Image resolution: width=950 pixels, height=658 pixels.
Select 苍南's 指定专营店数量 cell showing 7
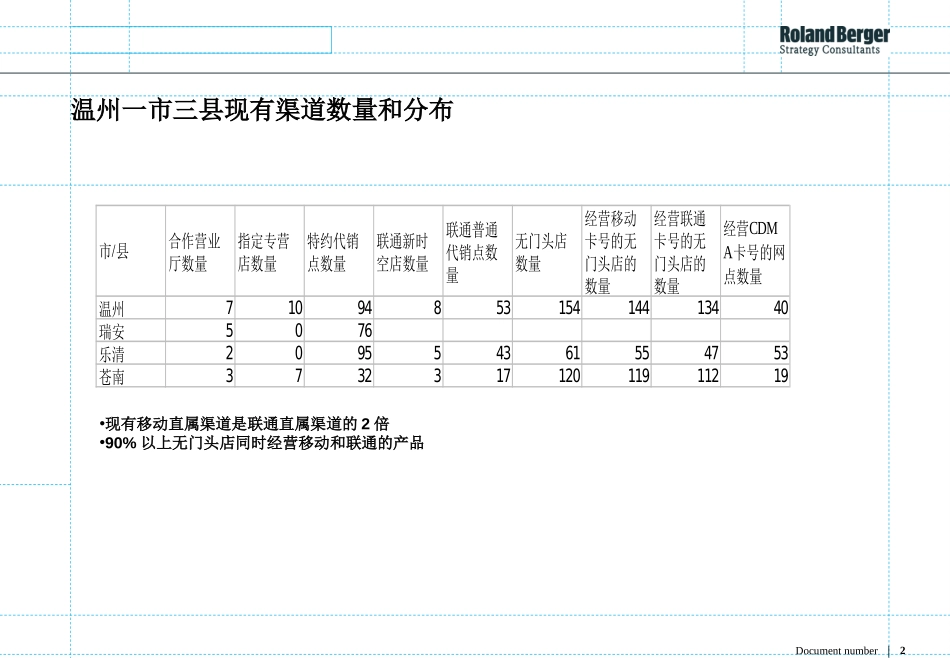pyautogui.click(x=270, y=376)
